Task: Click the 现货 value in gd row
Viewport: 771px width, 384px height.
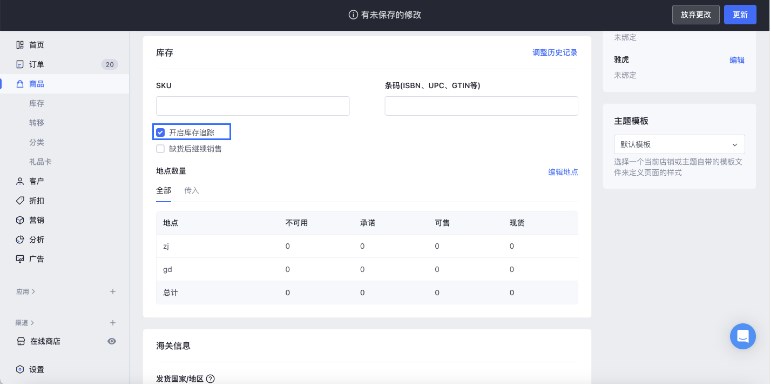Action: 512,269
